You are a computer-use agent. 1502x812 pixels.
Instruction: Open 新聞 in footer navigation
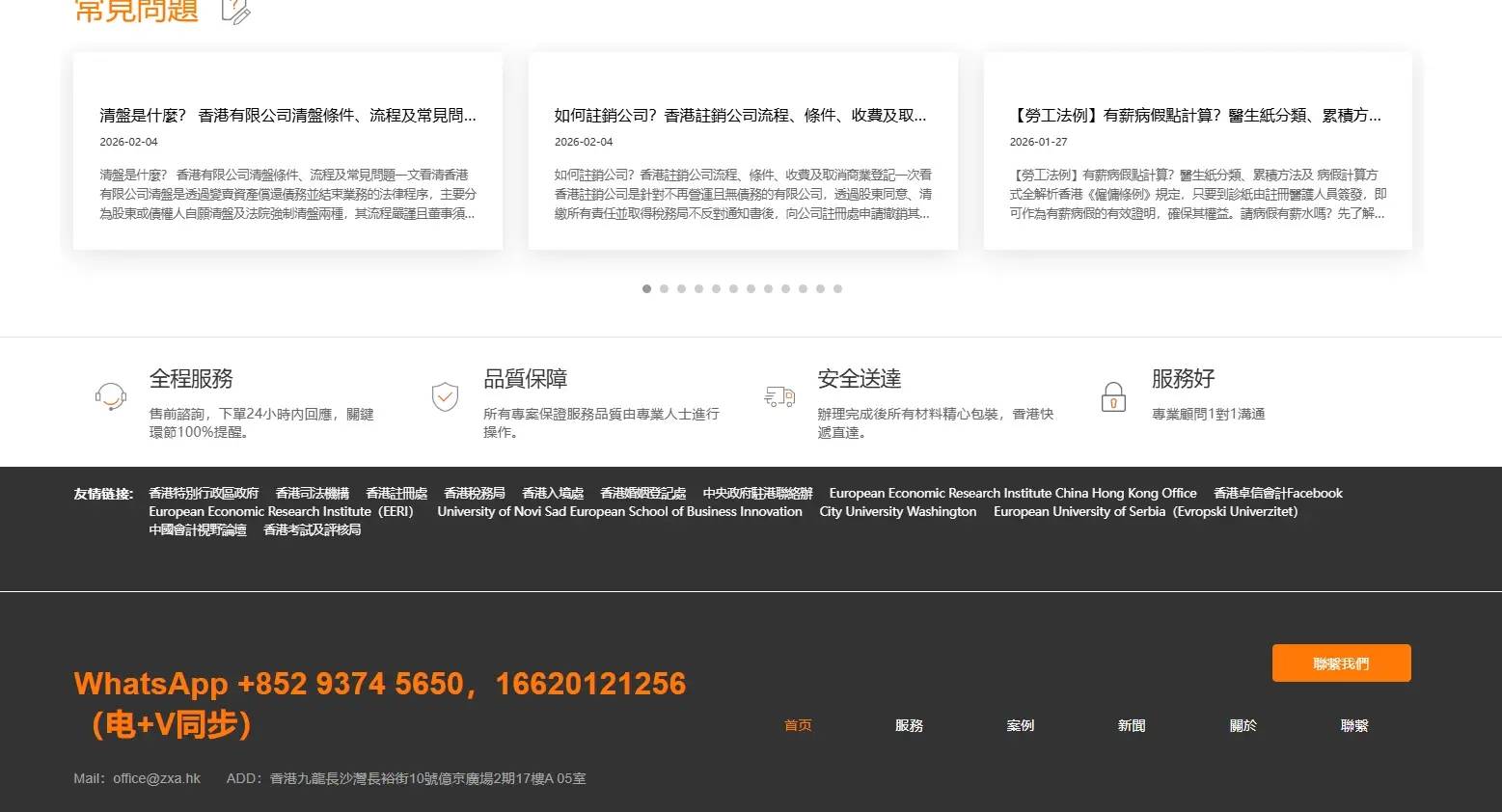[x=1132, y=725]
